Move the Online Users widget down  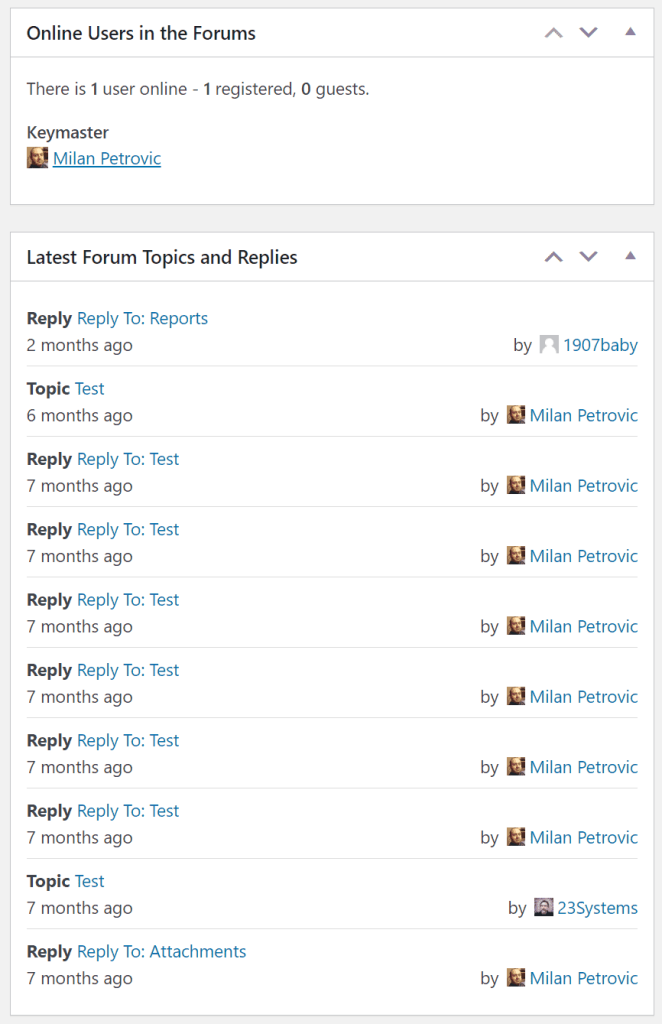pyautogui.click(x=588, y=32)
